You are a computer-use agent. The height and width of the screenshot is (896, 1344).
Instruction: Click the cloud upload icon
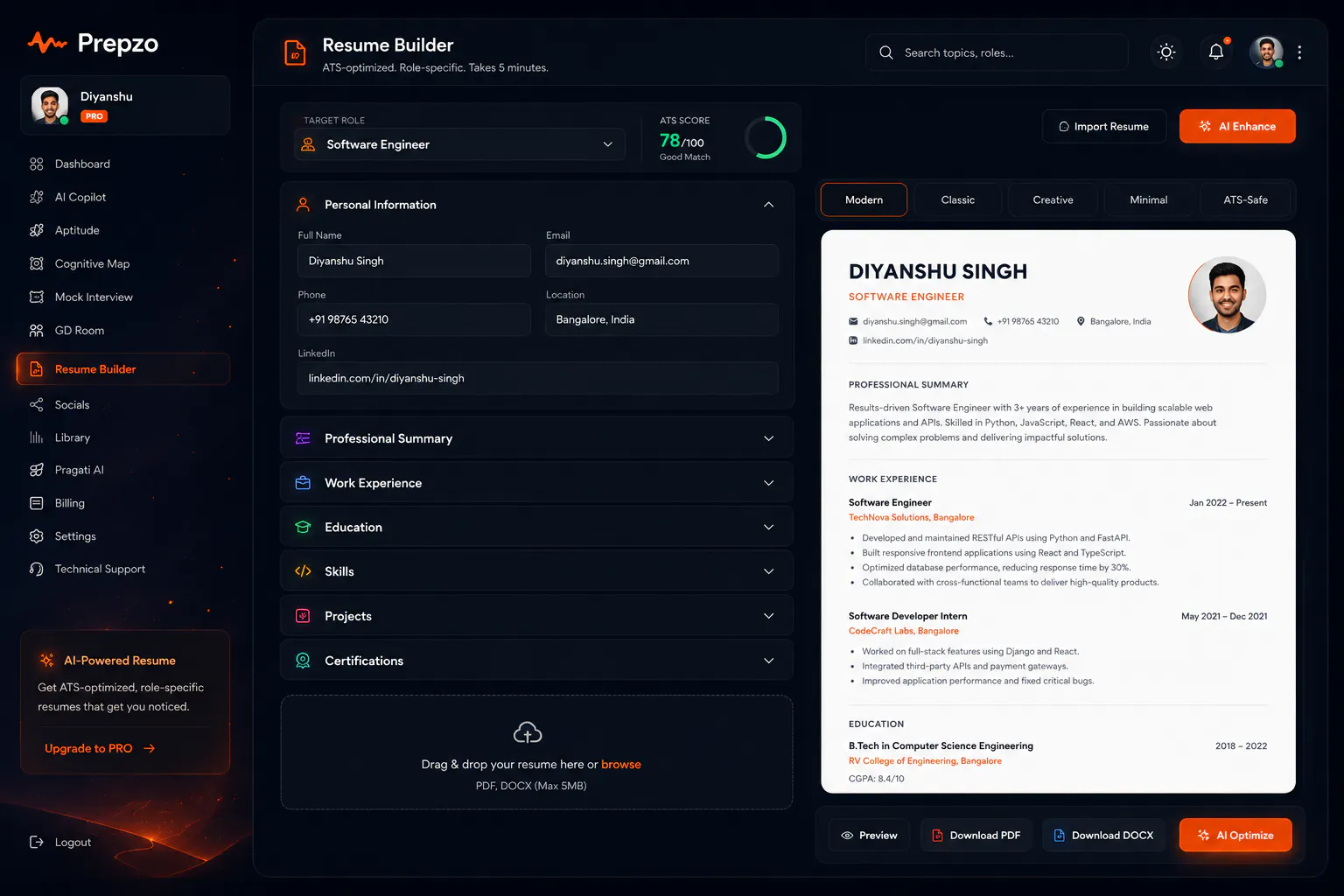[x=528, y=732]
